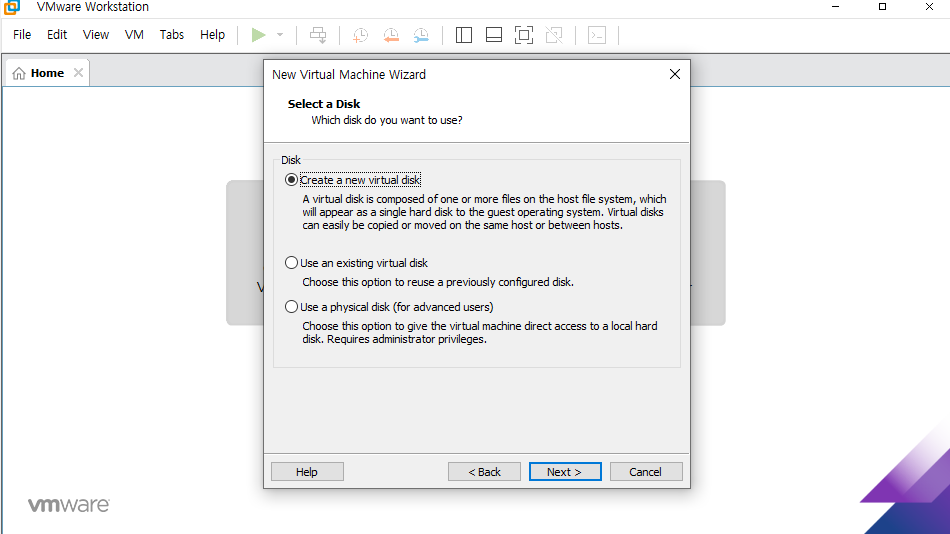Open the Edit menu
The height and width of the screenshot is (534, 950).
pyautogui.click(x=57, y=35)
